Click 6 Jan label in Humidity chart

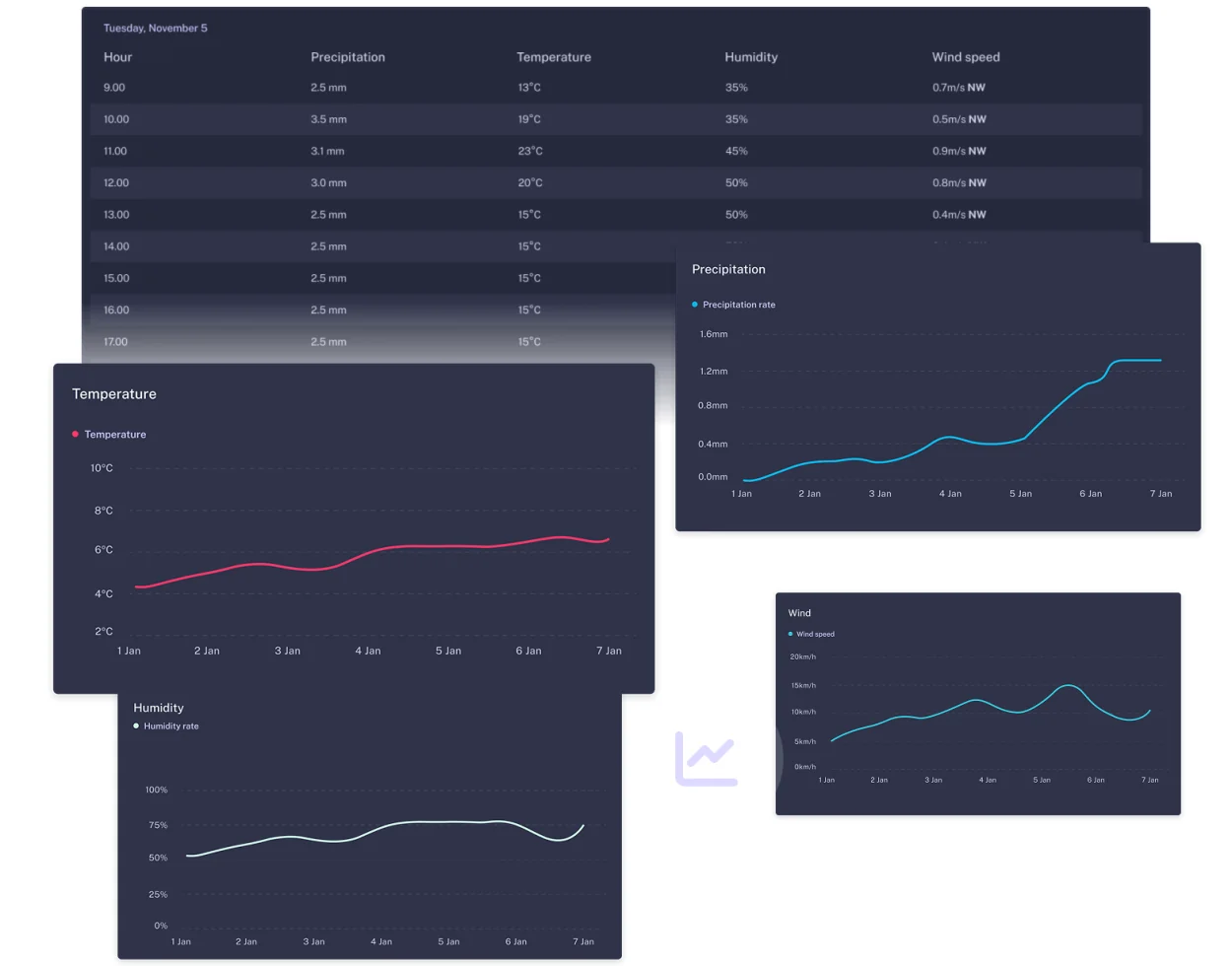(x=515, y=941)
